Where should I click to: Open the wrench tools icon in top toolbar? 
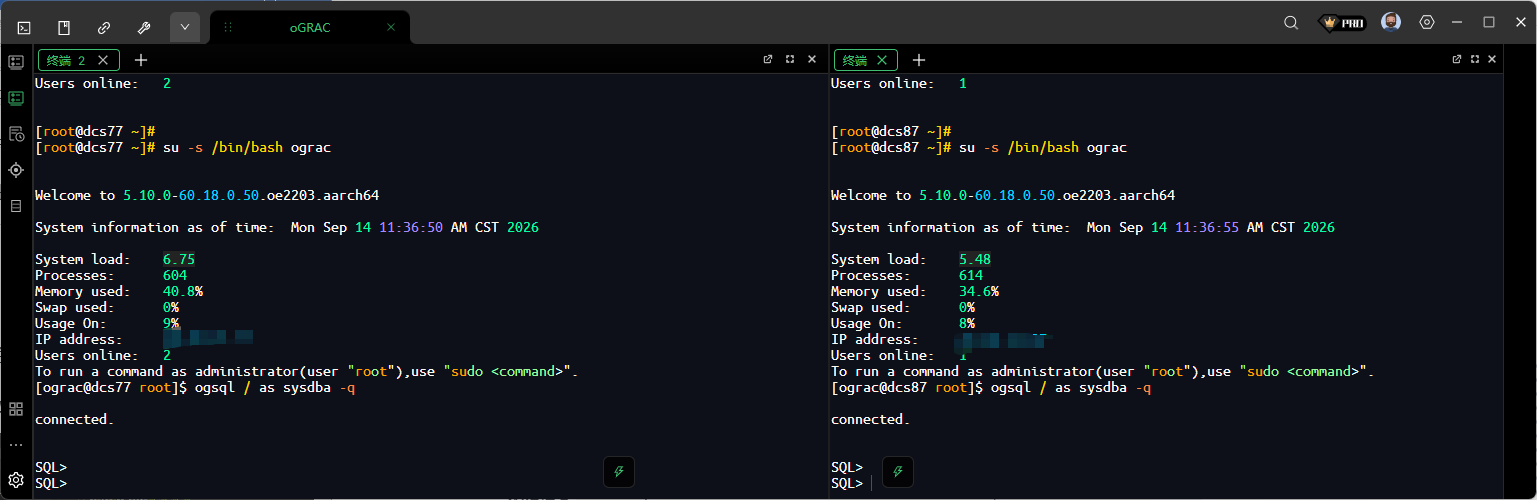[144, 27]
